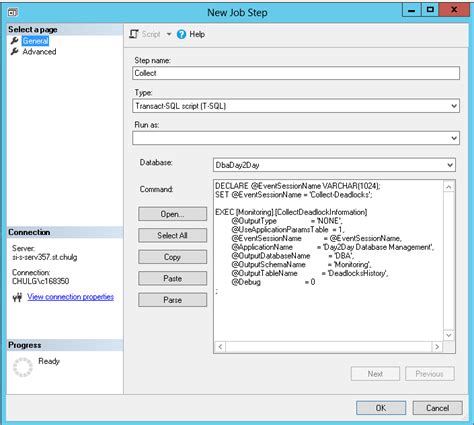This screenshot has width=474, height=425.
Task: Click inside the Command text area
Action: coord(328,261)
